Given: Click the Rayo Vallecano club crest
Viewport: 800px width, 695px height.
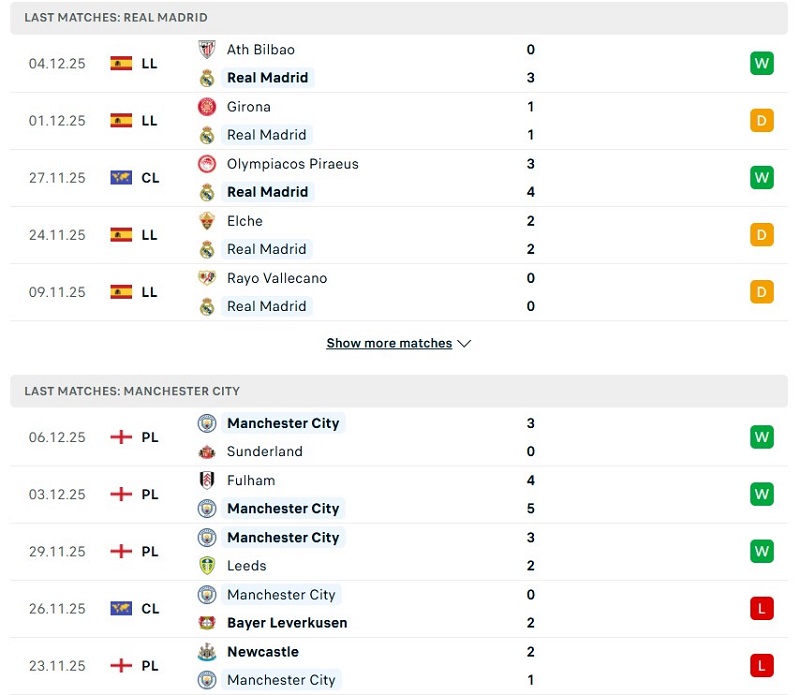Looking at the screenshot, I should point(207,278).
